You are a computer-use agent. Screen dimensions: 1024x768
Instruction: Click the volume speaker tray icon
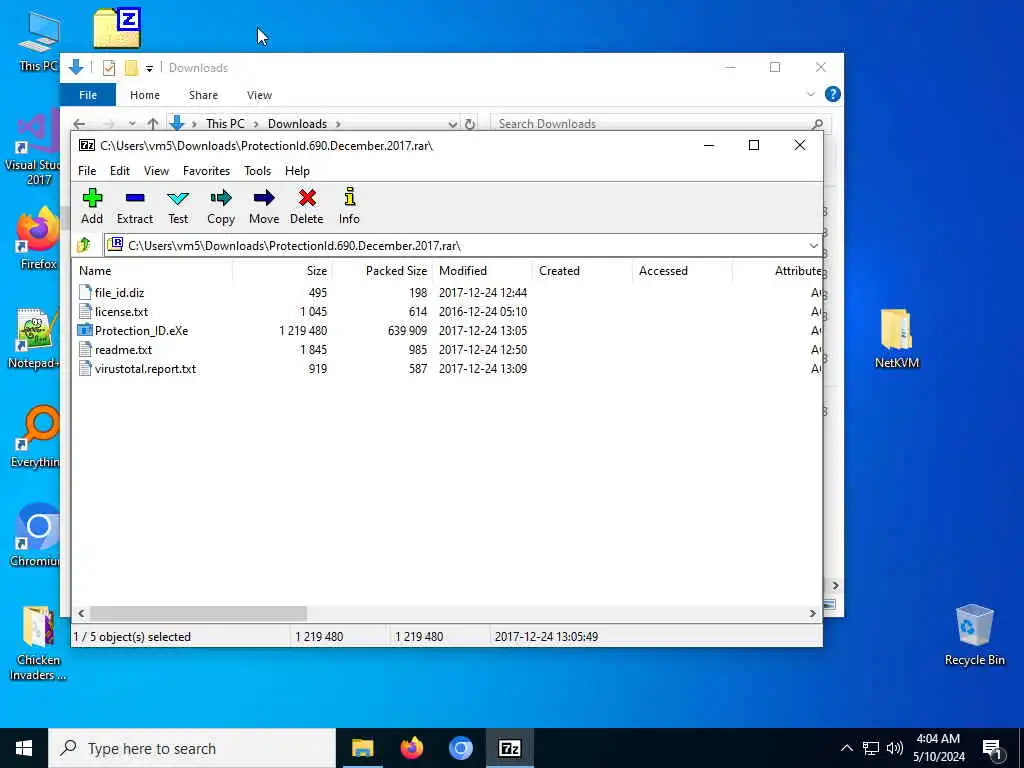tap(895, 748)
